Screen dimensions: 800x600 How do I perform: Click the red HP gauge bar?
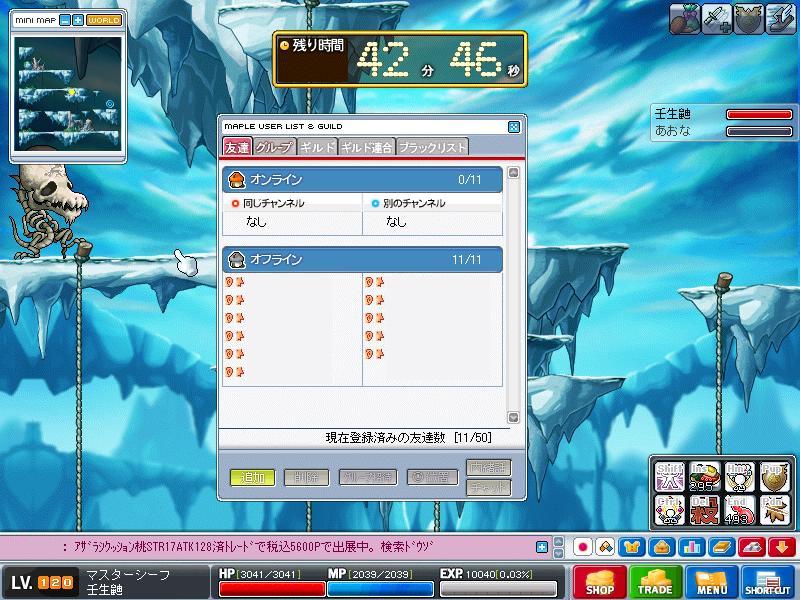click(x=272, y=589)
